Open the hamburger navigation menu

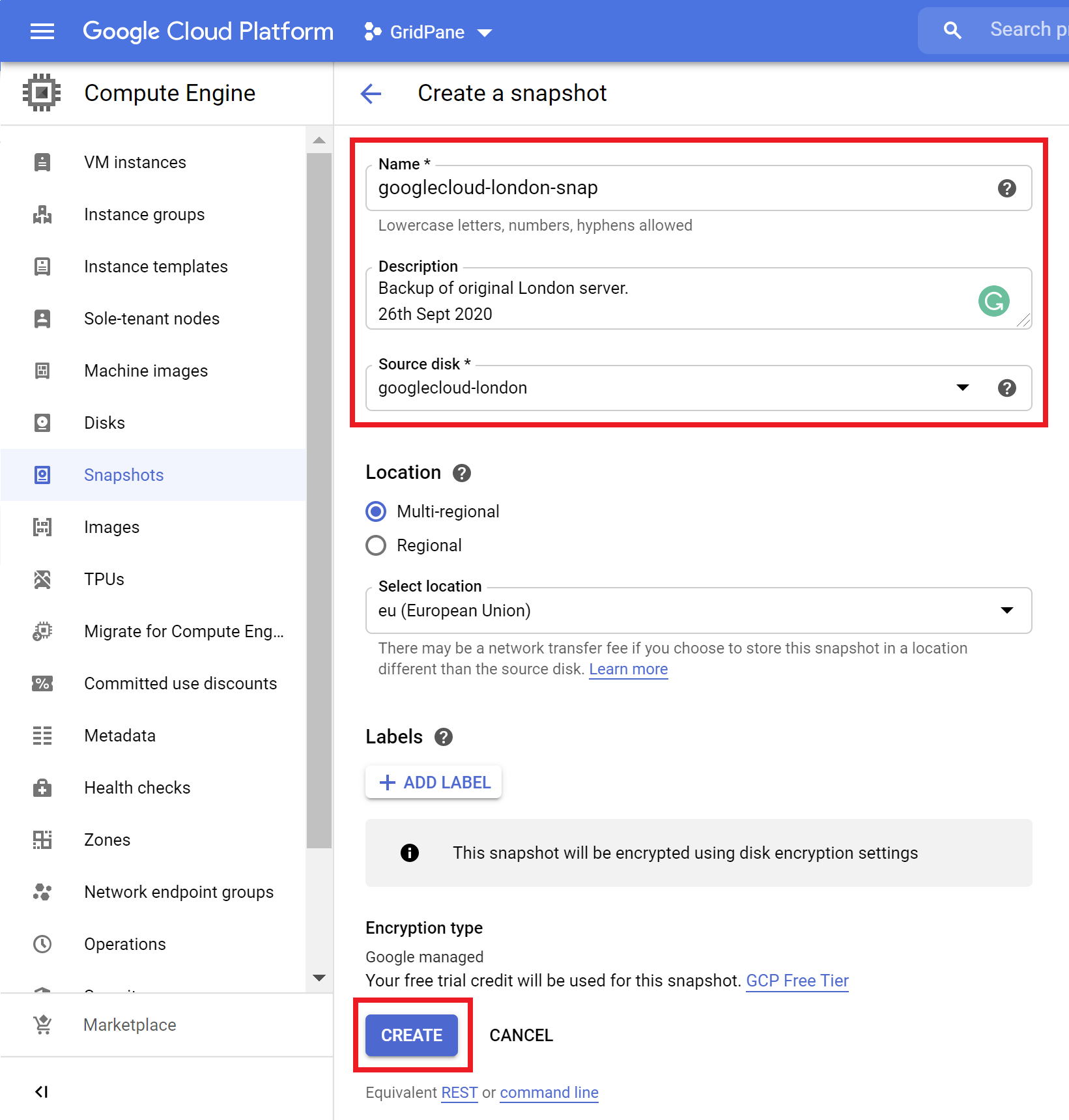point(42,31)
